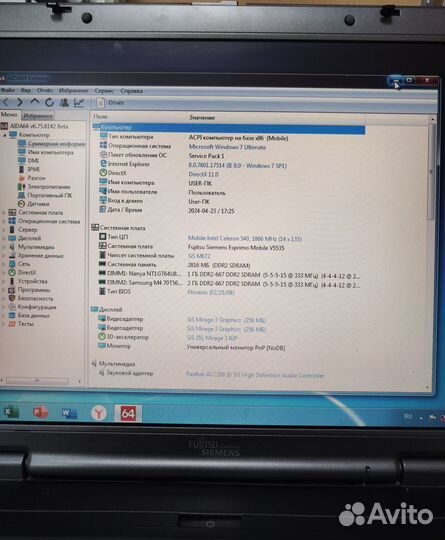Expand the Сеть tree node
The height and width of the screenshot is (540, 445).
(4, 264)
